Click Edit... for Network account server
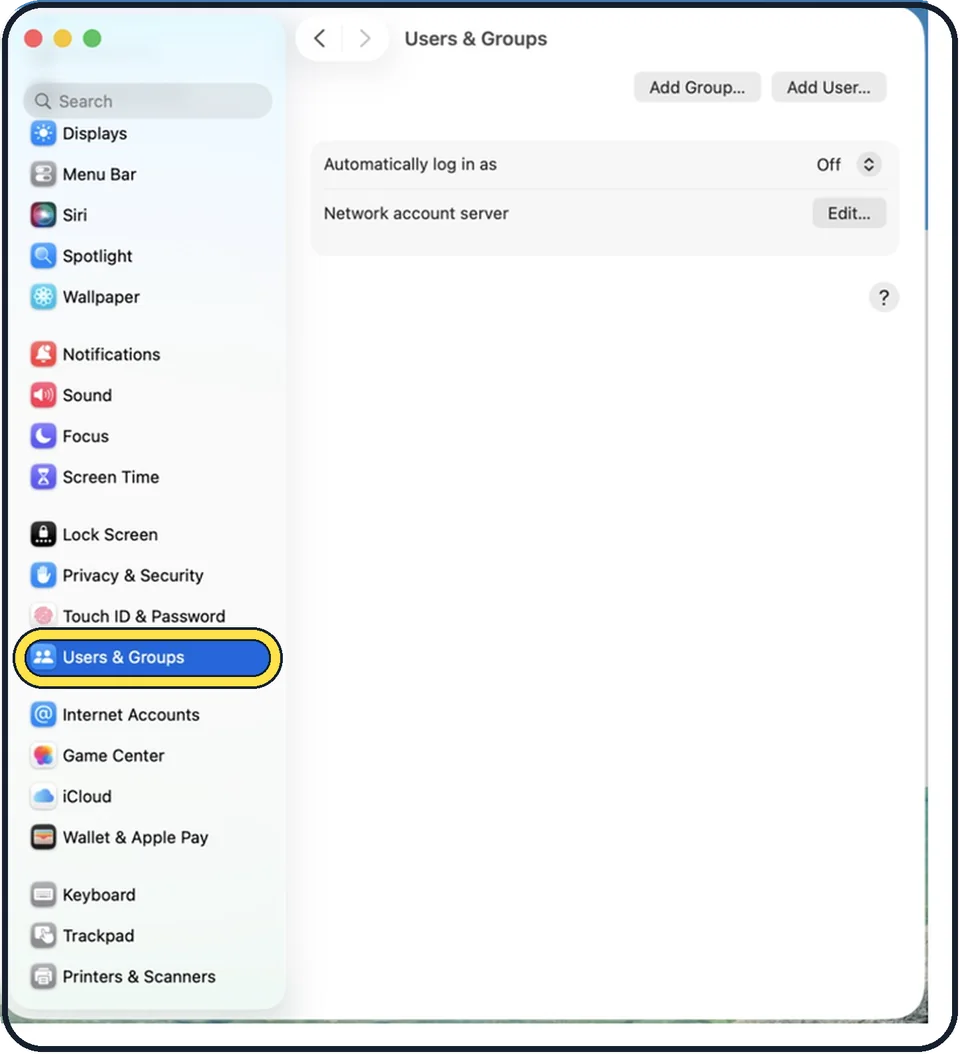This screenshot has height=1054, width=960. pyautogui.click(x=849, y=213)
